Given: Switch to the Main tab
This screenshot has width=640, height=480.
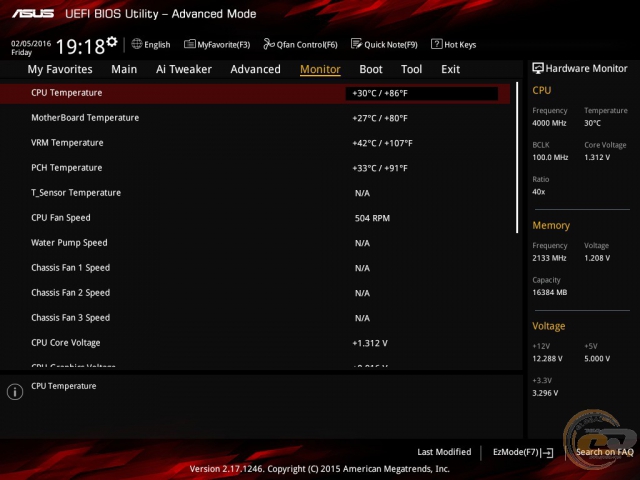Looking at the screenshot, I should click(x=124, y=69).
